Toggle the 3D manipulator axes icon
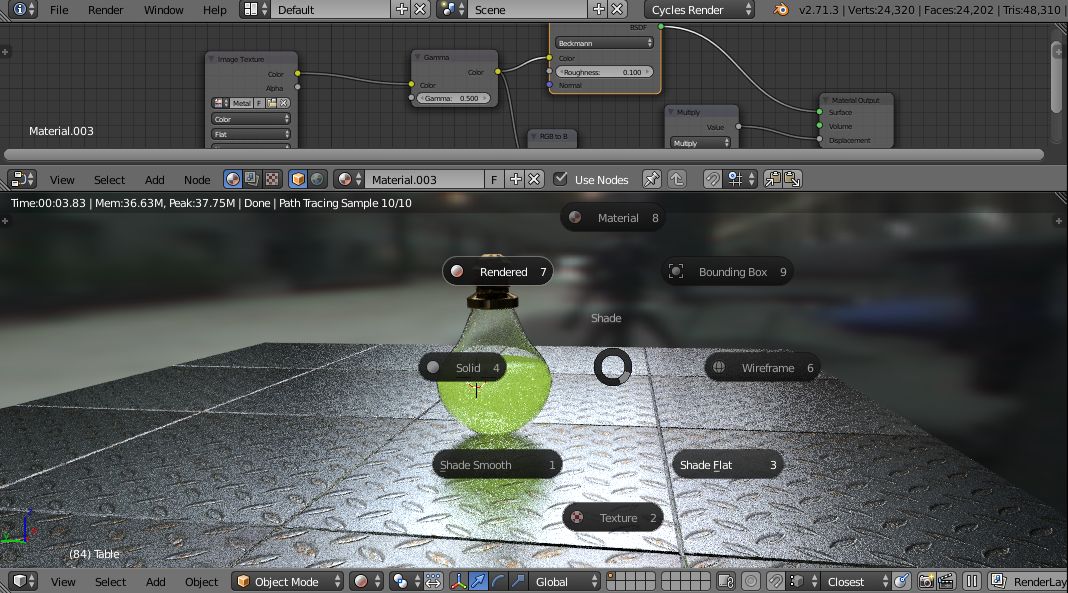The height and width of the screenshot is (593, 1068). pyautogui.click(x=458, y=581)
